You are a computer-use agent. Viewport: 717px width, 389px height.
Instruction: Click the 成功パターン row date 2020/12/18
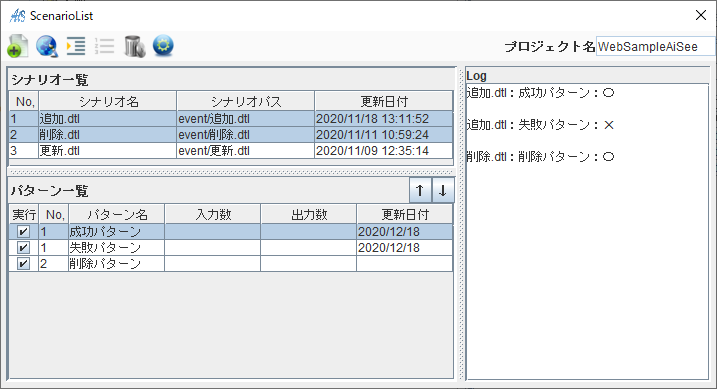coord(405,232)
